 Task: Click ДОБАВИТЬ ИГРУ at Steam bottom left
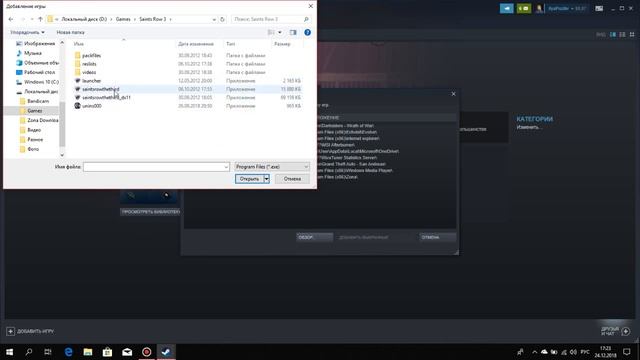(x=30, y=331)
